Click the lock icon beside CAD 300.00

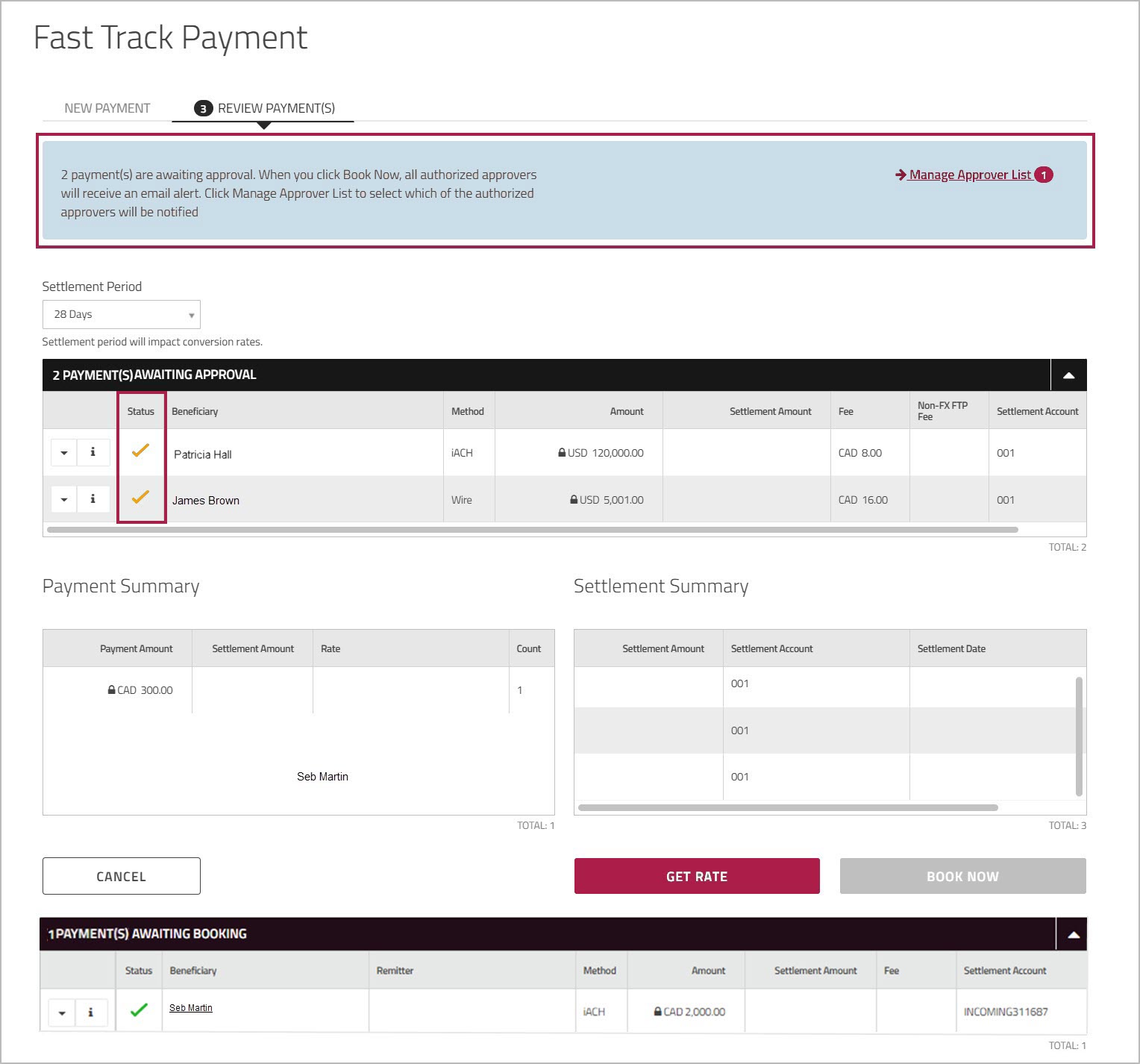111,689
